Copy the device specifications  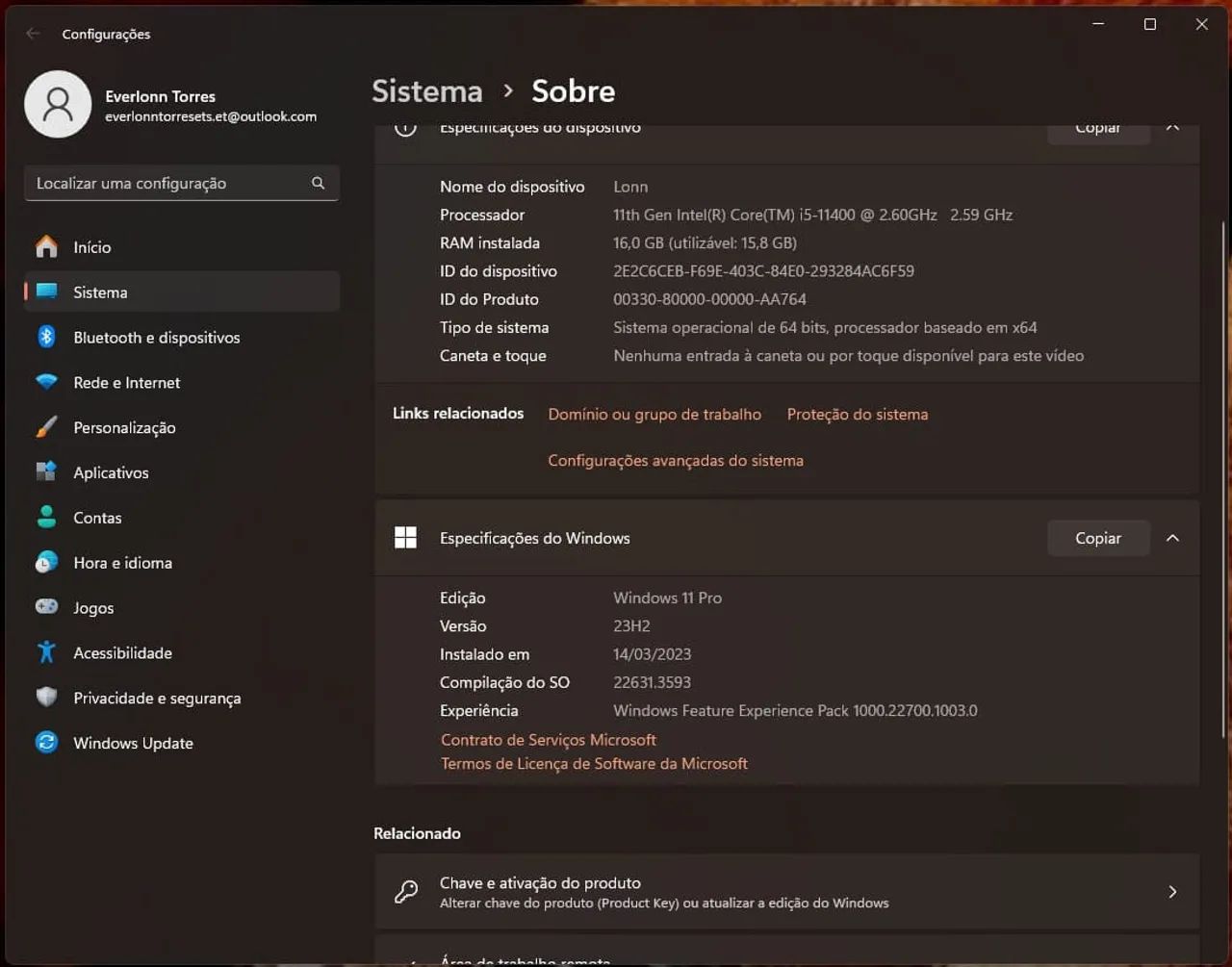1098,133
